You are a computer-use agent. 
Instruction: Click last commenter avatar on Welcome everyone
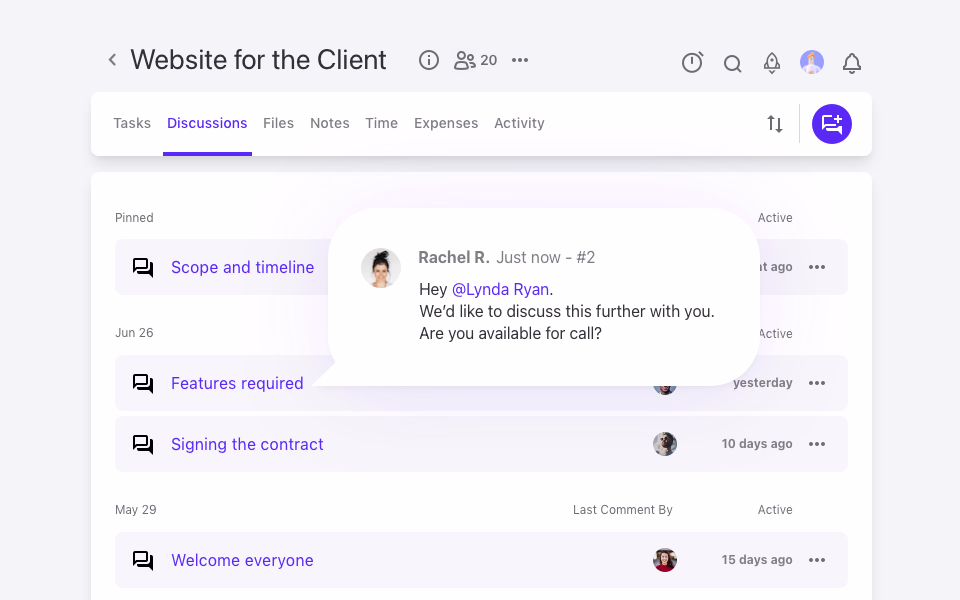click(665, 560)
